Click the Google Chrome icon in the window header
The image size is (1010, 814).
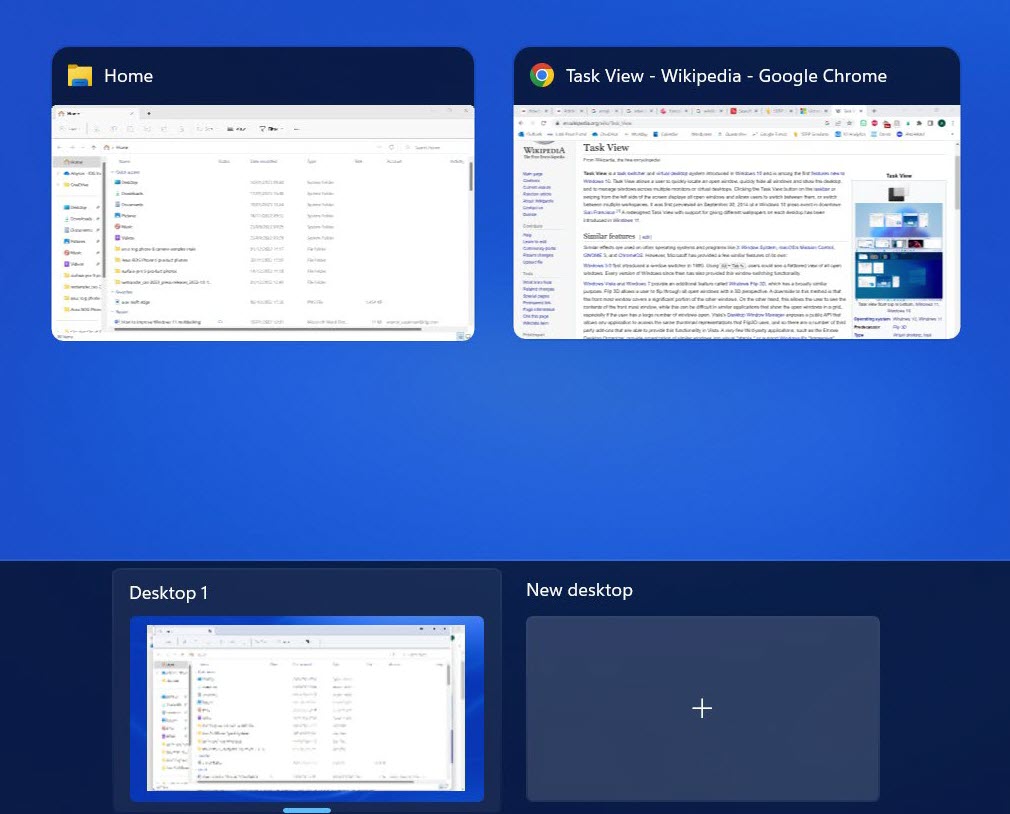[x=542, y=75]
